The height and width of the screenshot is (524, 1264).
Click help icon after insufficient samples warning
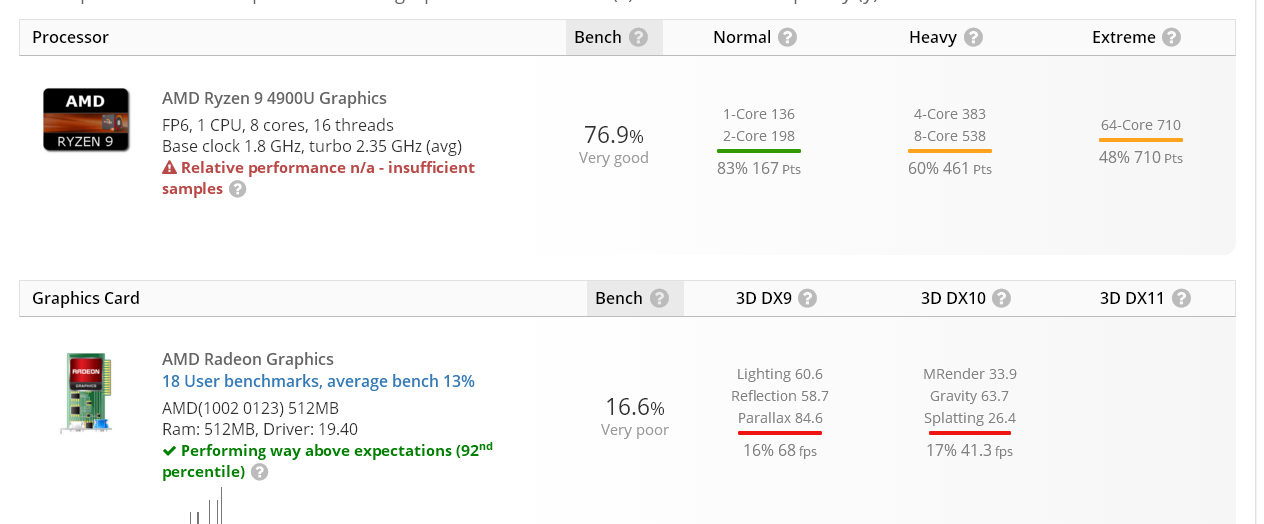(x=237, y=189)
